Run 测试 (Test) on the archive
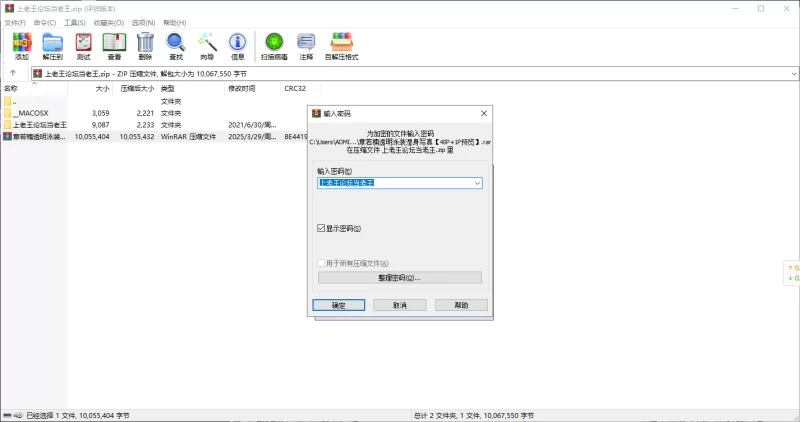Viewport: 800px width, 422px height. point(83,45)
